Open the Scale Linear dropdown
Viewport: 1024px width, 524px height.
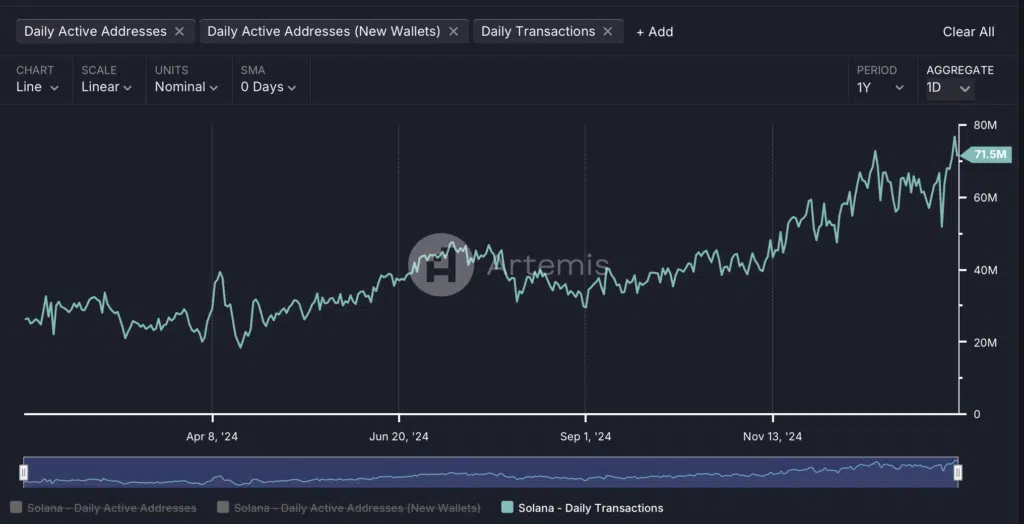(107, 87)
